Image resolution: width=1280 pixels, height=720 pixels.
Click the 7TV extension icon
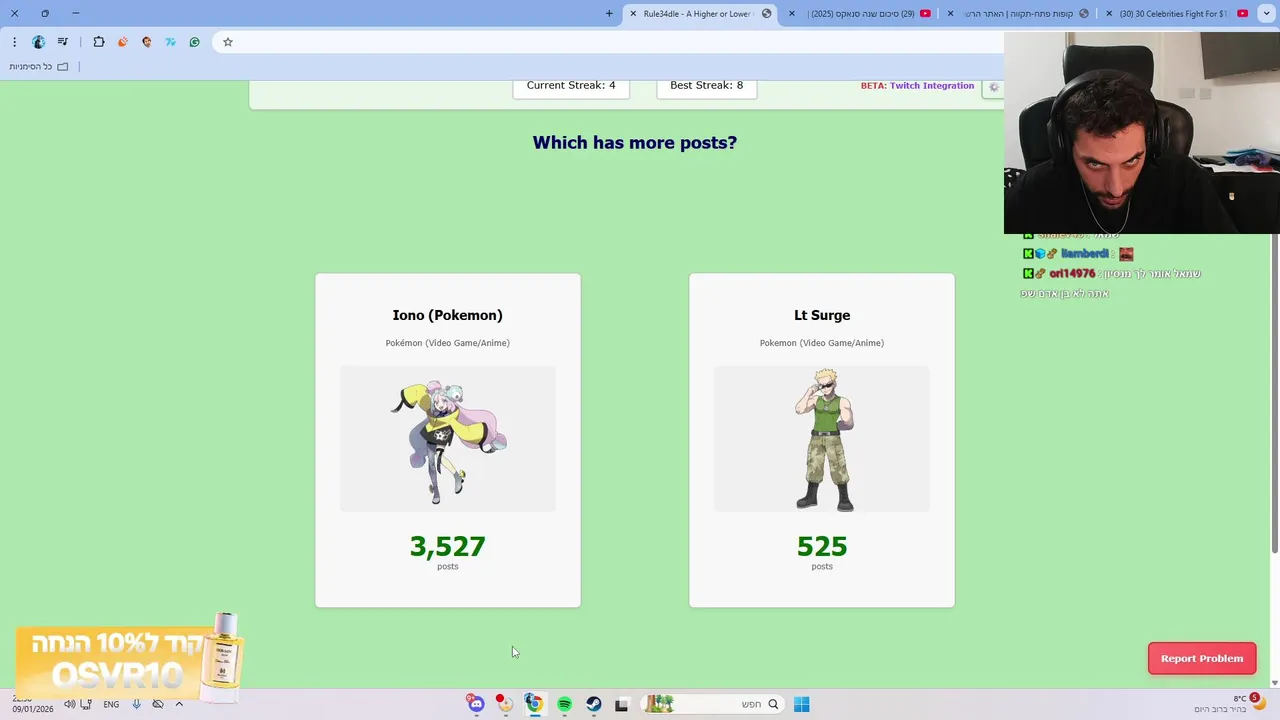(x=170, y=42)
